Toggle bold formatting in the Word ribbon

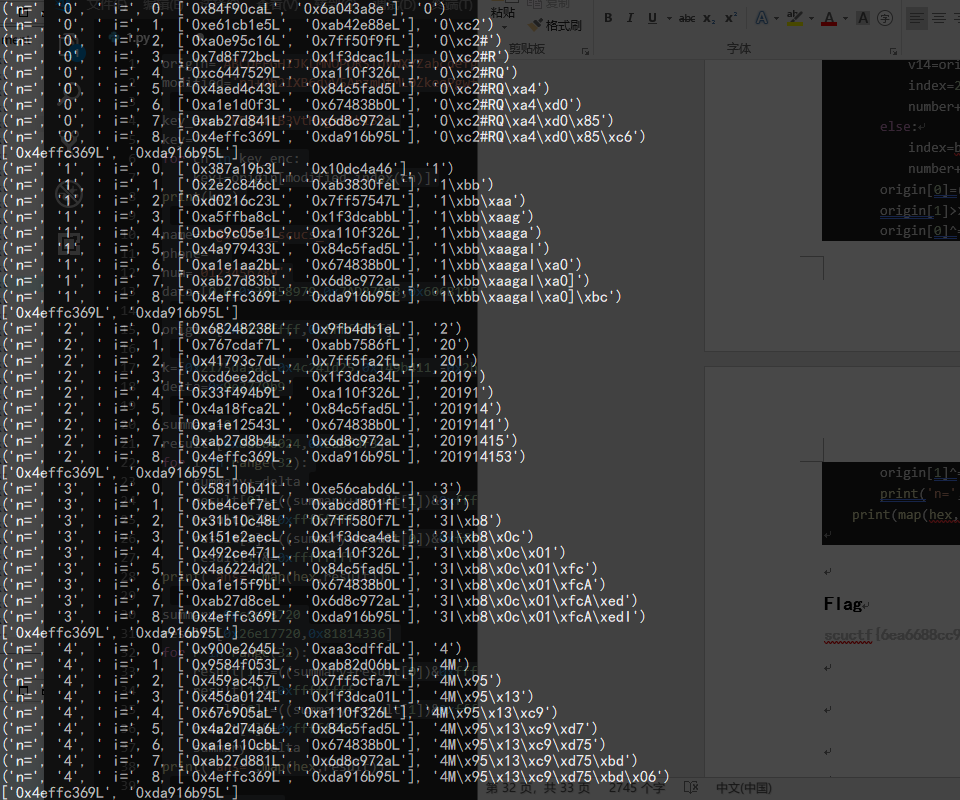click(x=608, y=18)
